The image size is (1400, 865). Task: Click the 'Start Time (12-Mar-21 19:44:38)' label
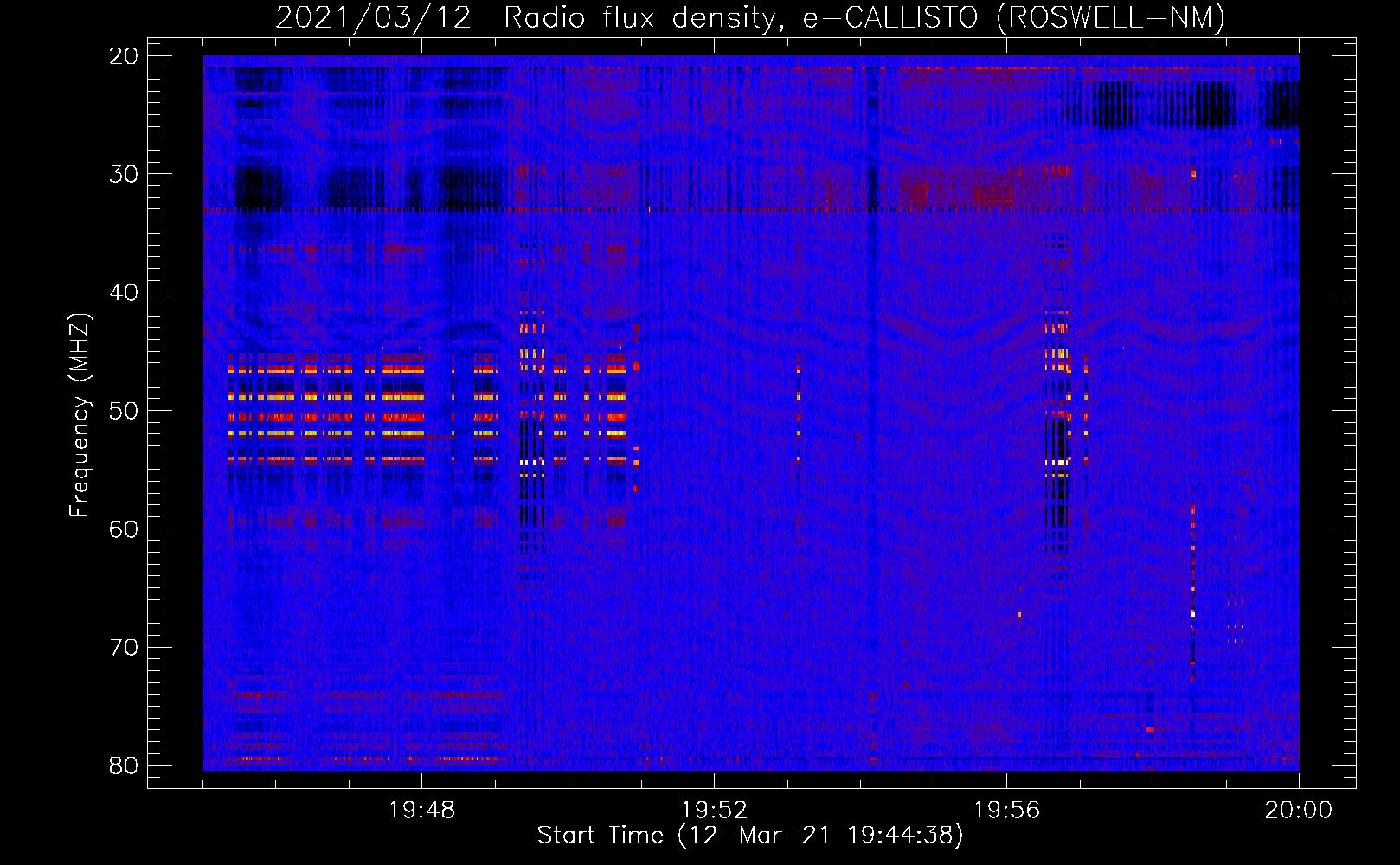[x=750, y=836]
